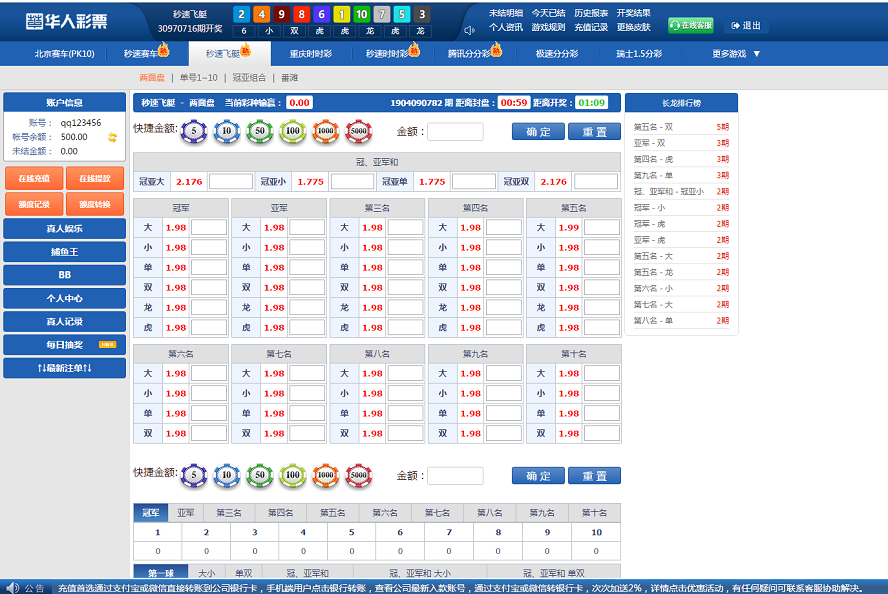The width and height of the screenshot is (888, 594).
Task: Toggle the sound speaker icon in header
Action: [469, 30]
